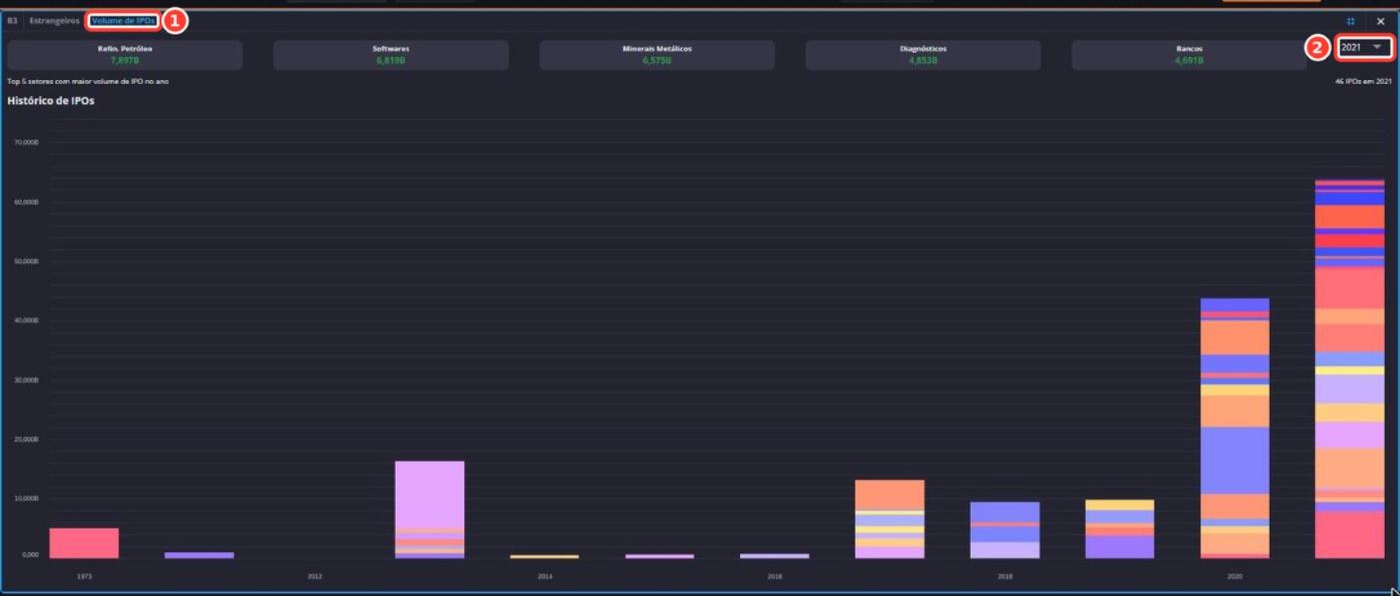Click the 30,000B y-axis label
Viewport: 1400px width, 596px height.
click(26, 380)
